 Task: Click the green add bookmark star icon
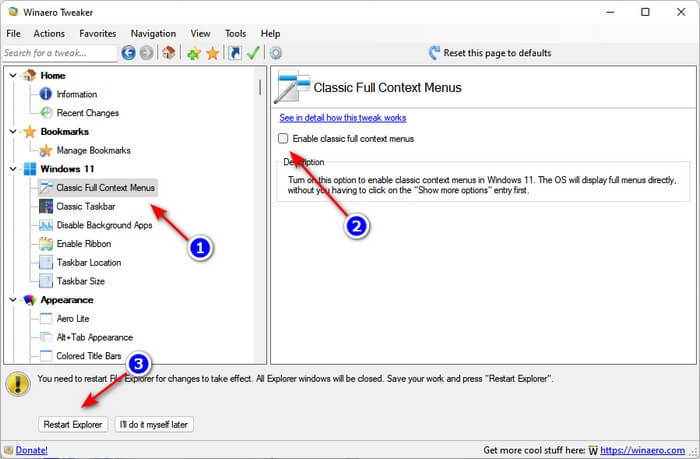[194, 53]
